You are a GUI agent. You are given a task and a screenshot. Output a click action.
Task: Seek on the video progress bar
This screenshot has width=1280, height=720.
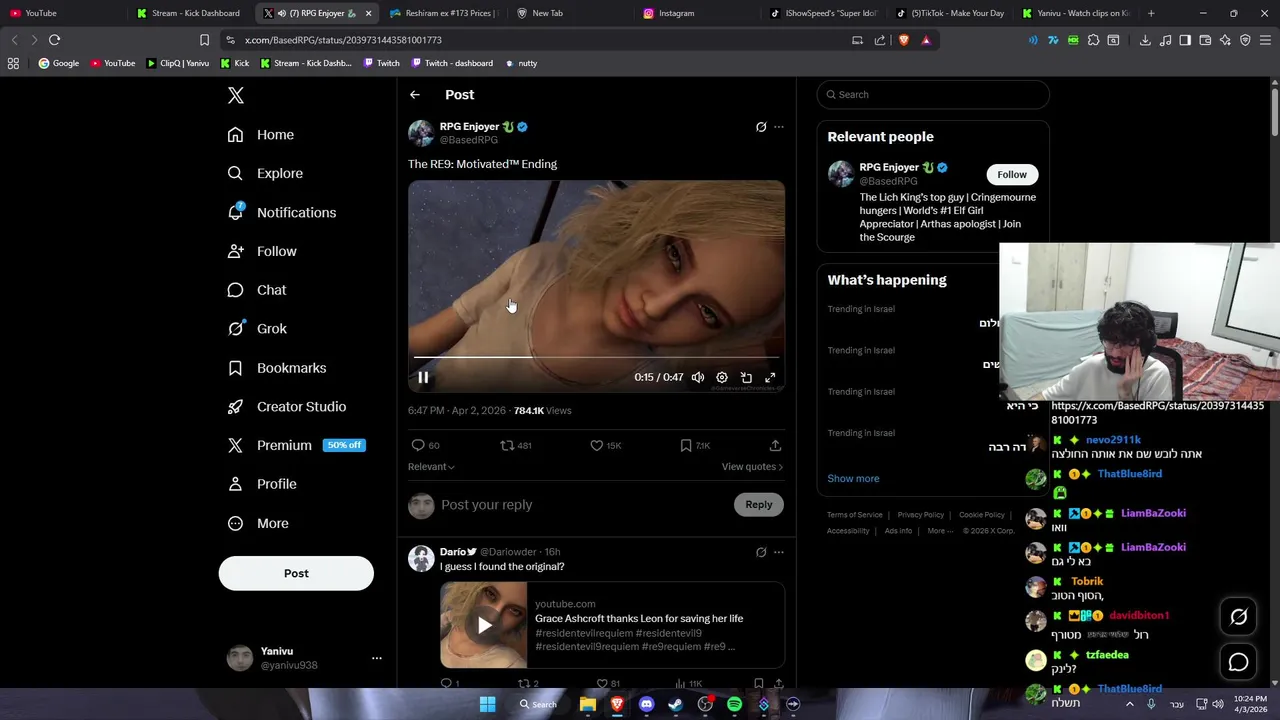point(596,356)
